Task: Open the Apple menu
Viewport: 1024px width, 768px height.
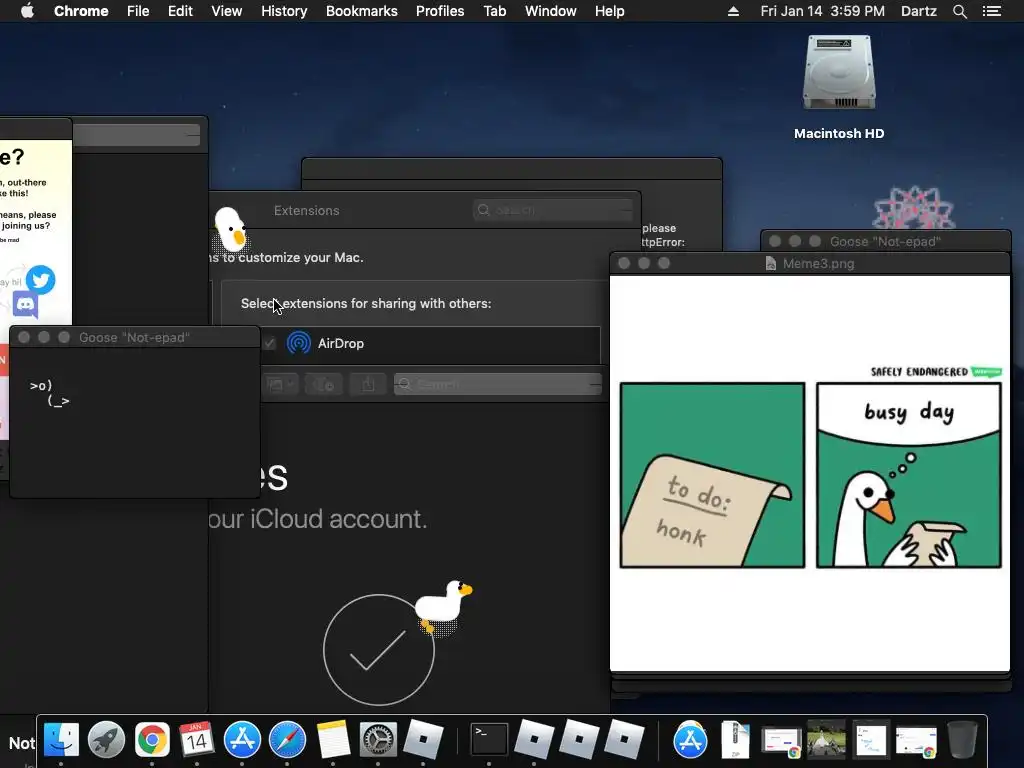Action: (27, 11)
